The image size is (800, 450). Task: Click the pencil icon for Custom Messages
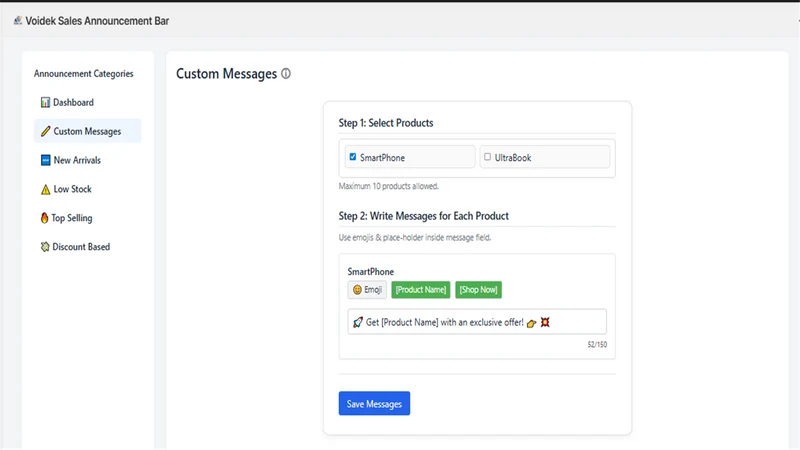45,131
